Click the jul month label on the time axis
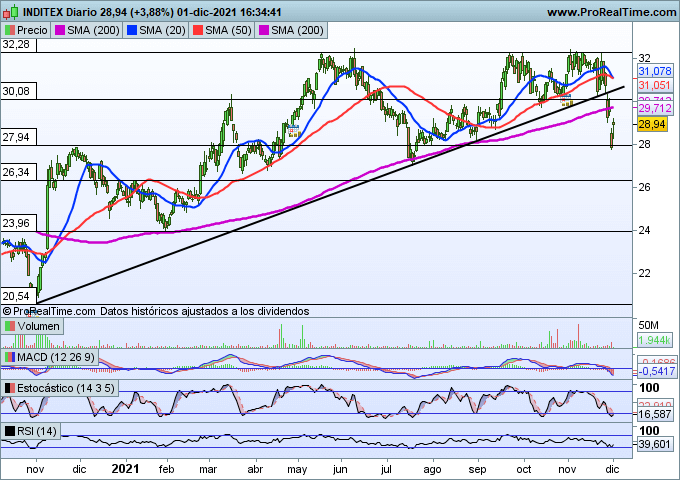Viewport: 680px width, 480px height. pos(386,470)
